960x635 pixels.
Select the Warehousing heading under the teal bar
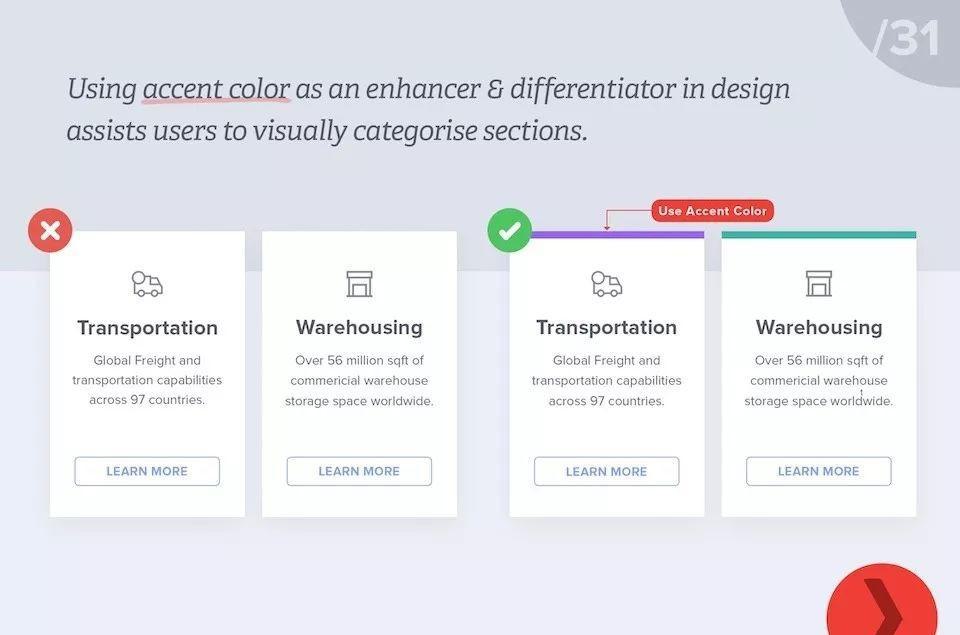(x=819, y=328)
